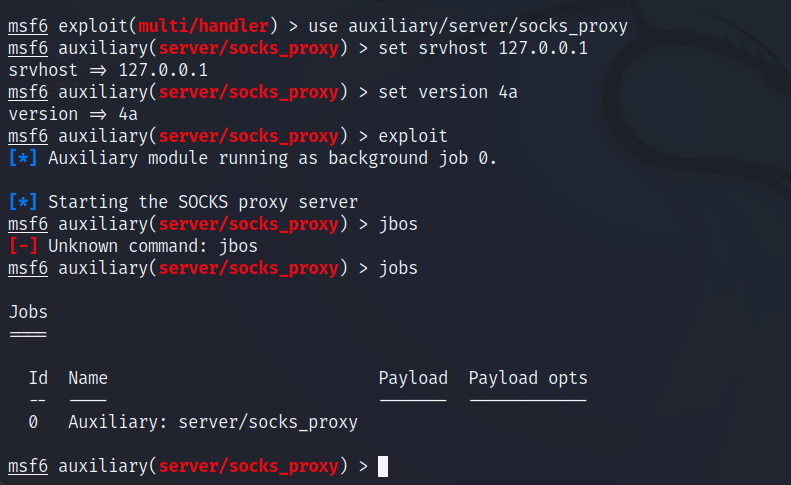Click the red [-] error marker

(x=23, y=246)
